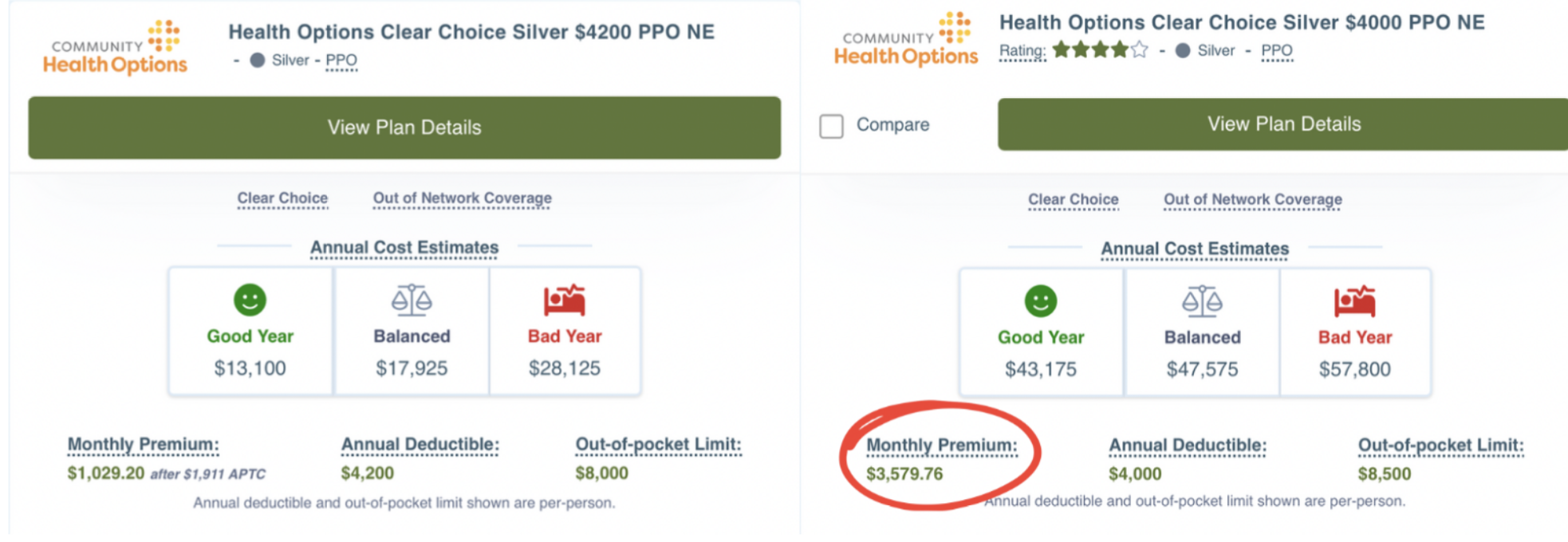Click the Annual Deductible label in left plan
This screenshot has height=542, width=1568.
(x=420, y=444)
